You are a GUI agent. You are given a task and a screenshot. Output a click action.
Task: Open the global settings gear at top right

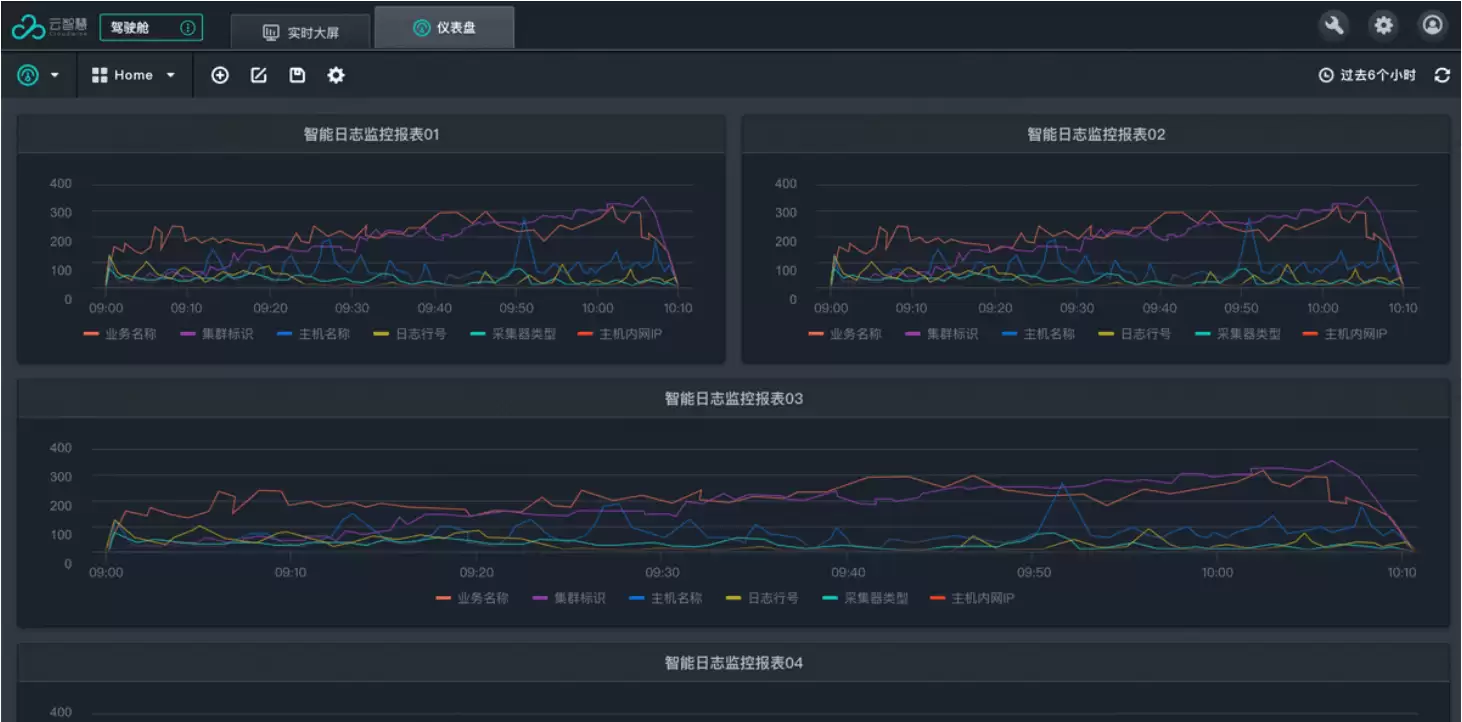coord(1384,26)
